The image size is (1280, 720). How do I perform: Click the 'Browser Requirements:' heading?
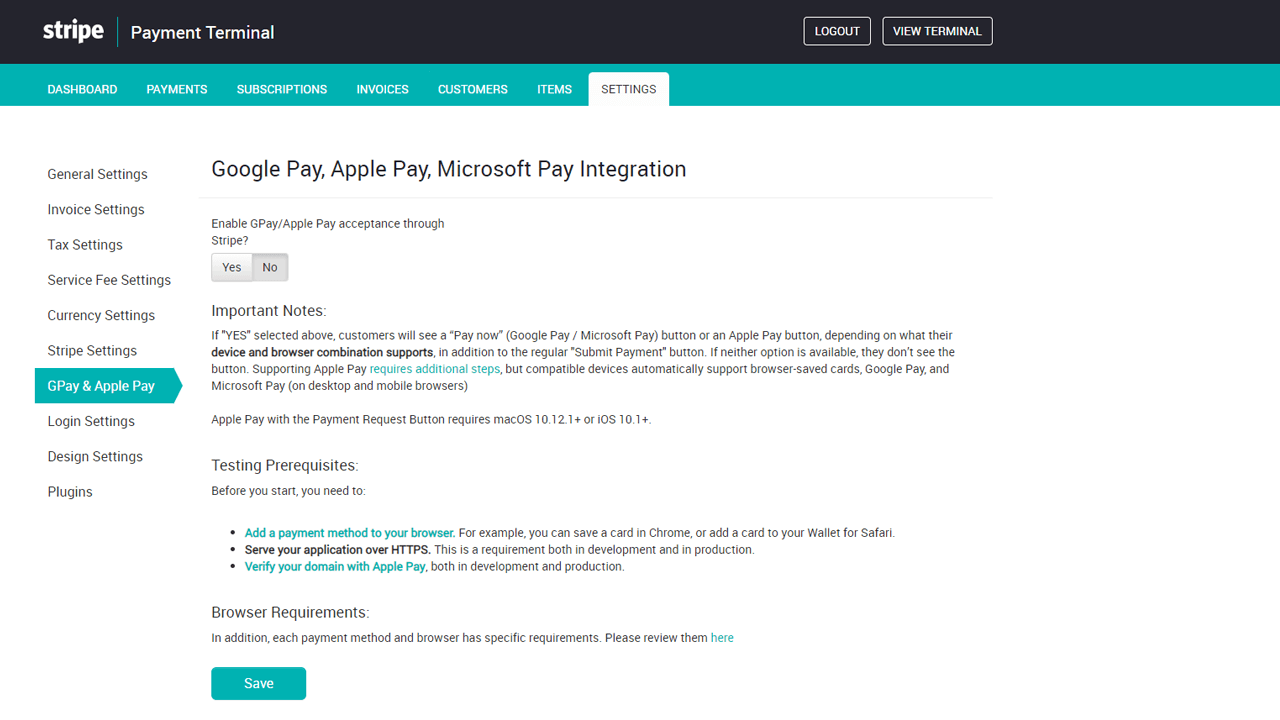(x=290, y=612)
